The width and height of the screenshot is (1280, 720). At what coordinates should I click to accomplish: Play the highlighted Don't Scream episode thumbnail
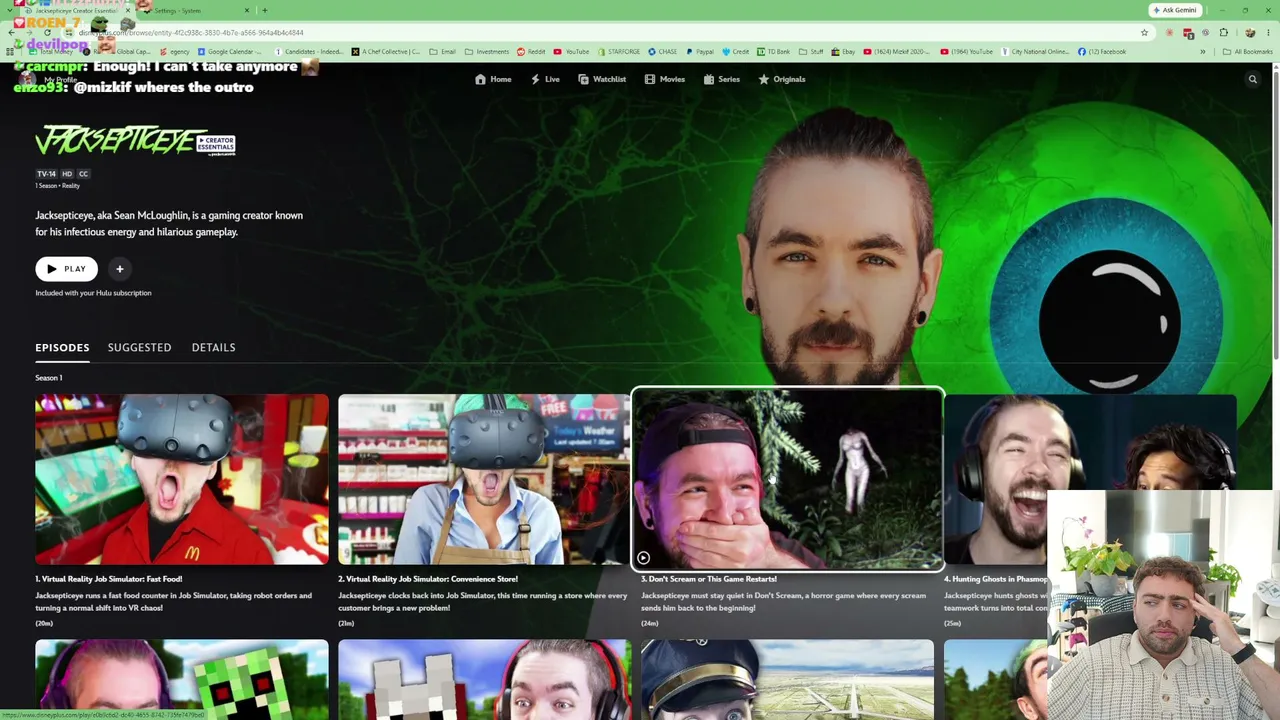[788, 479]
